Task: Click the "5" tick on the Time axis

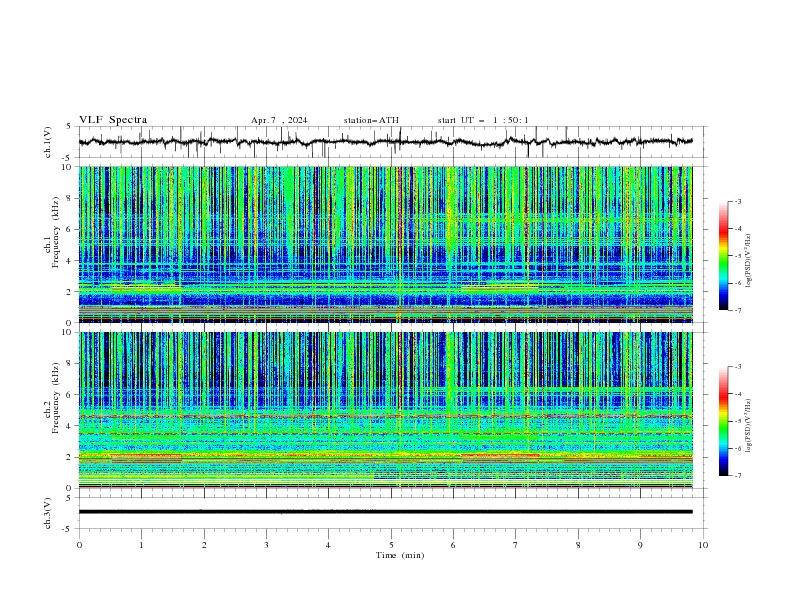Action: (x=391, y=545)
